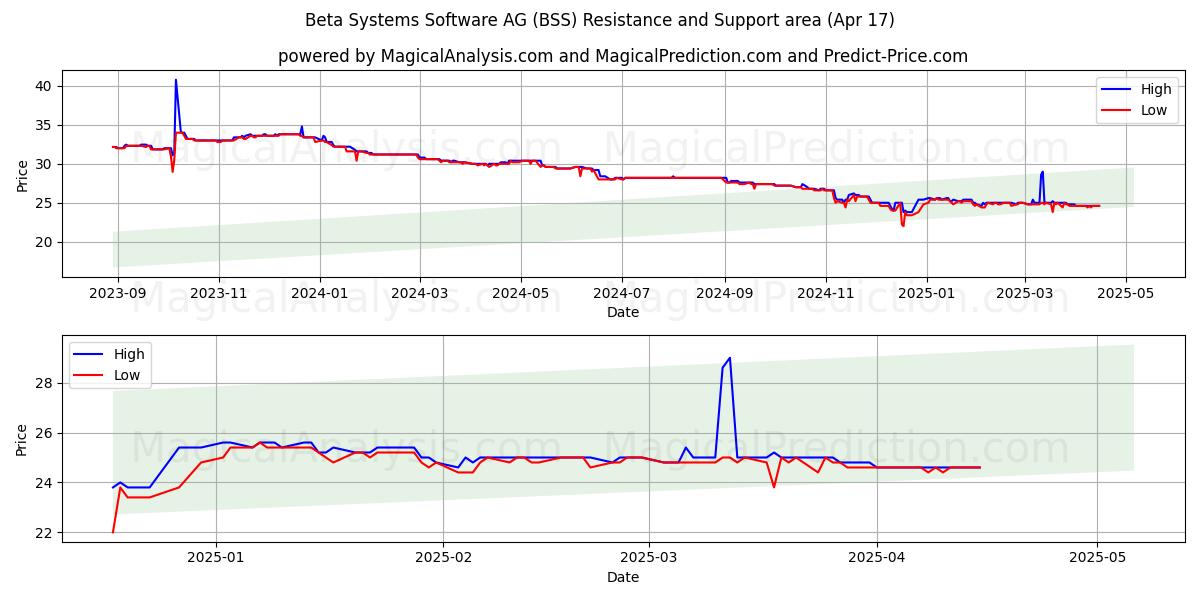Click the '2024-09' date label on top chart
The height and width of the screenshot is (600, 1200).
pyautogui.click(x=724, y=294)
